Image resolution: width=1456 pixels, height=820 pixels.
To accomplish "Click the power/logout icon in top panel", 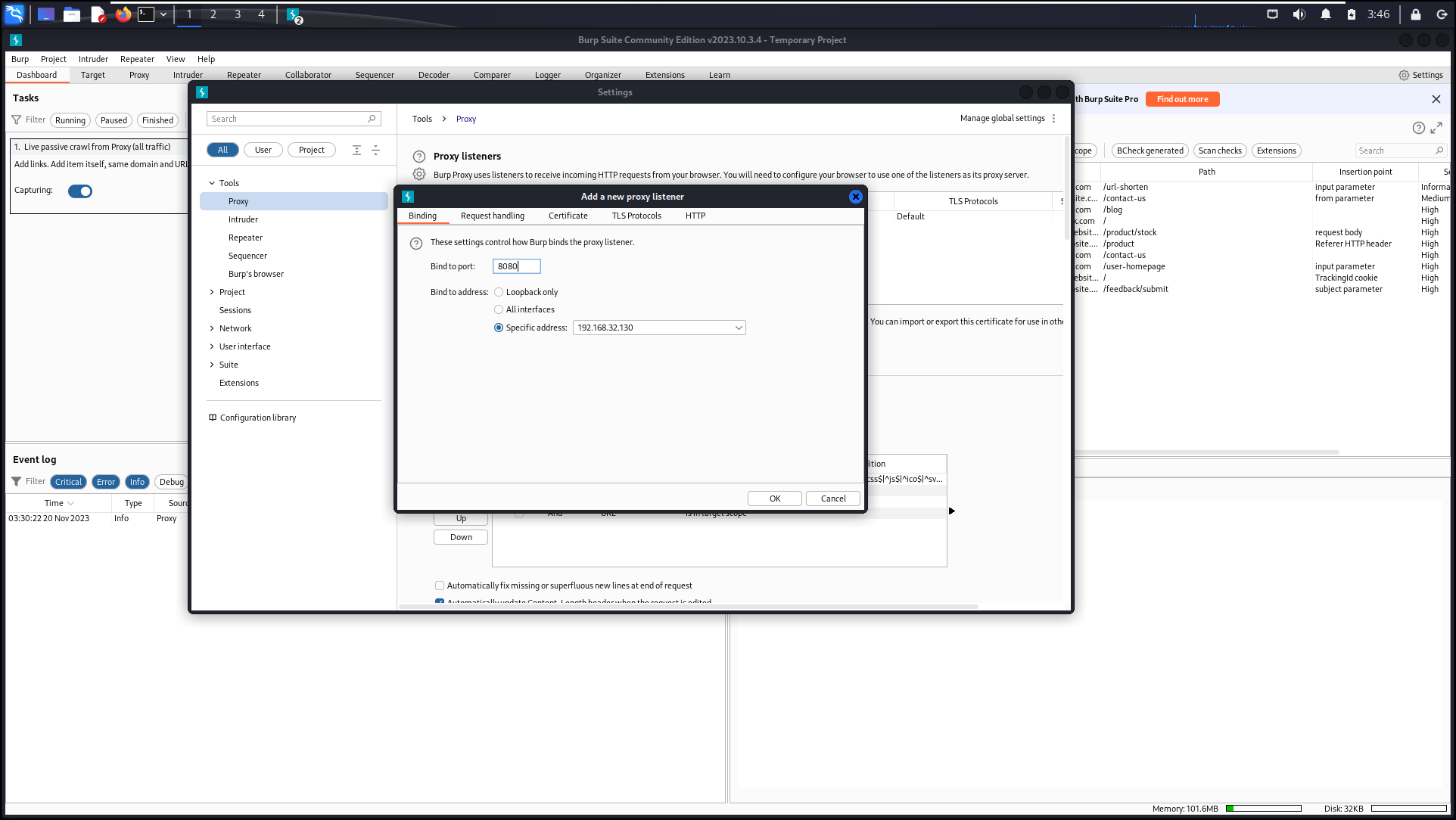I will coord(1442,14).
